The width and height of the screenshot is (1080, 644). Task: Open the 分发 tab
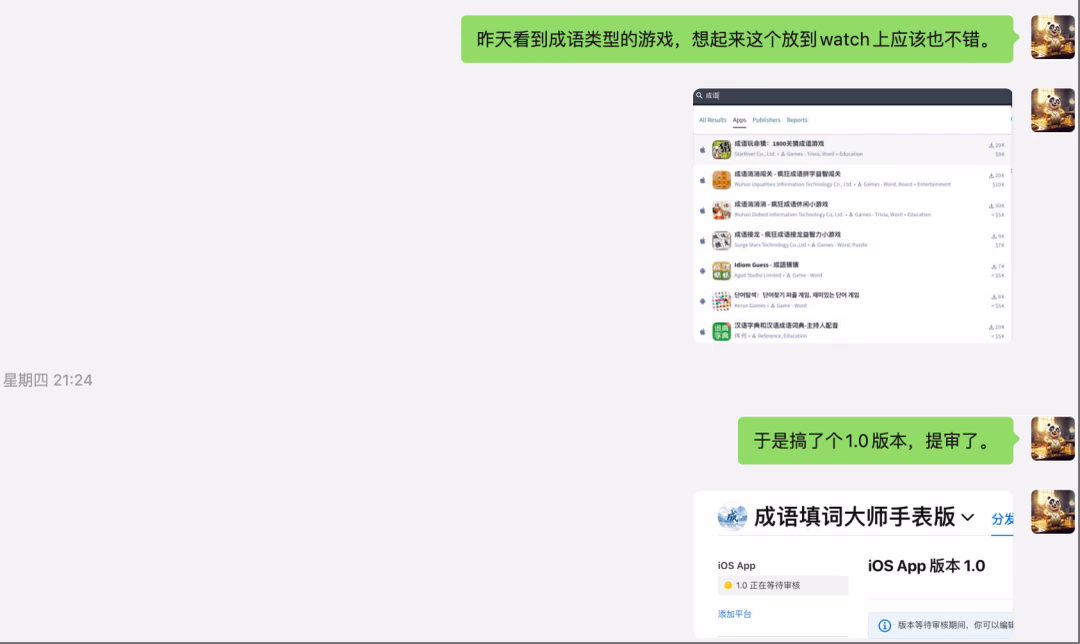pyautogui.click(x=1002, y=519)
